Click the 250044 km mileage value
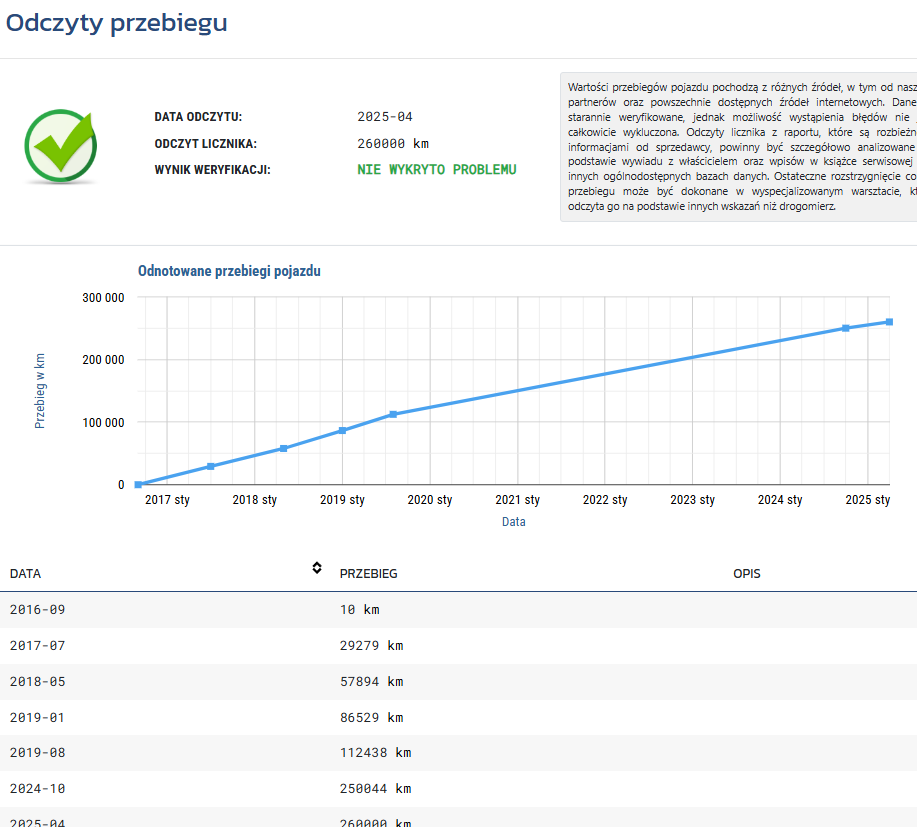Screen dimensions: 917x827 (375, 789)
